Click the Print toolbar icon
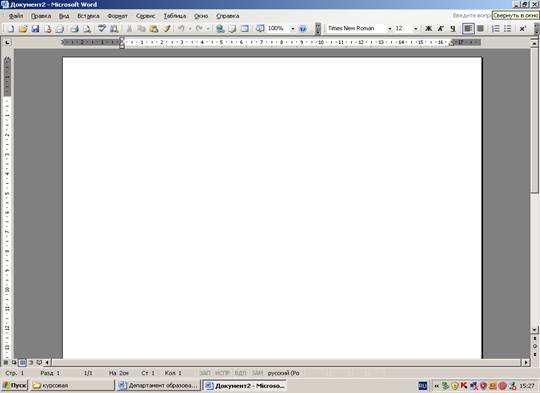Screen dimensions: 540x393 [x=74, y=29]
